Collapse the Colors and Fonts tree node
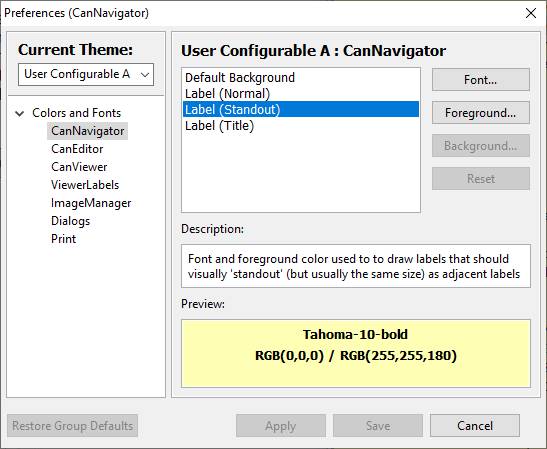 click(20, 113)
